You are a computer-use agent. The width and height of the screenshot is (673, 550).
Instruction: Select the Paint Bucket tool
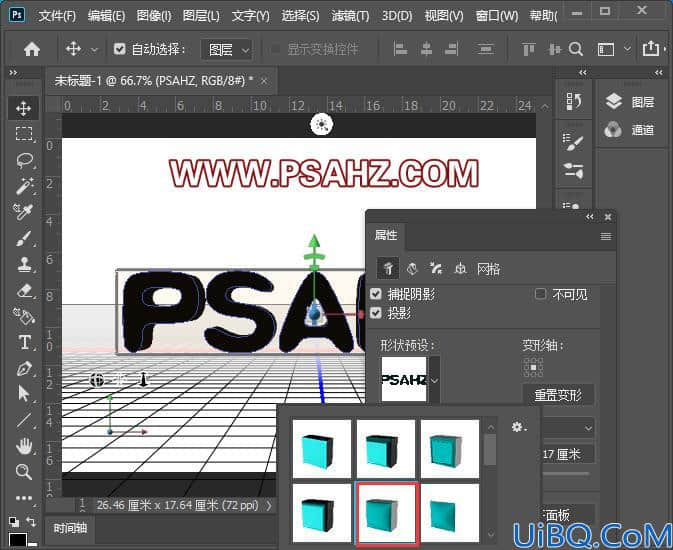[24, 316]
